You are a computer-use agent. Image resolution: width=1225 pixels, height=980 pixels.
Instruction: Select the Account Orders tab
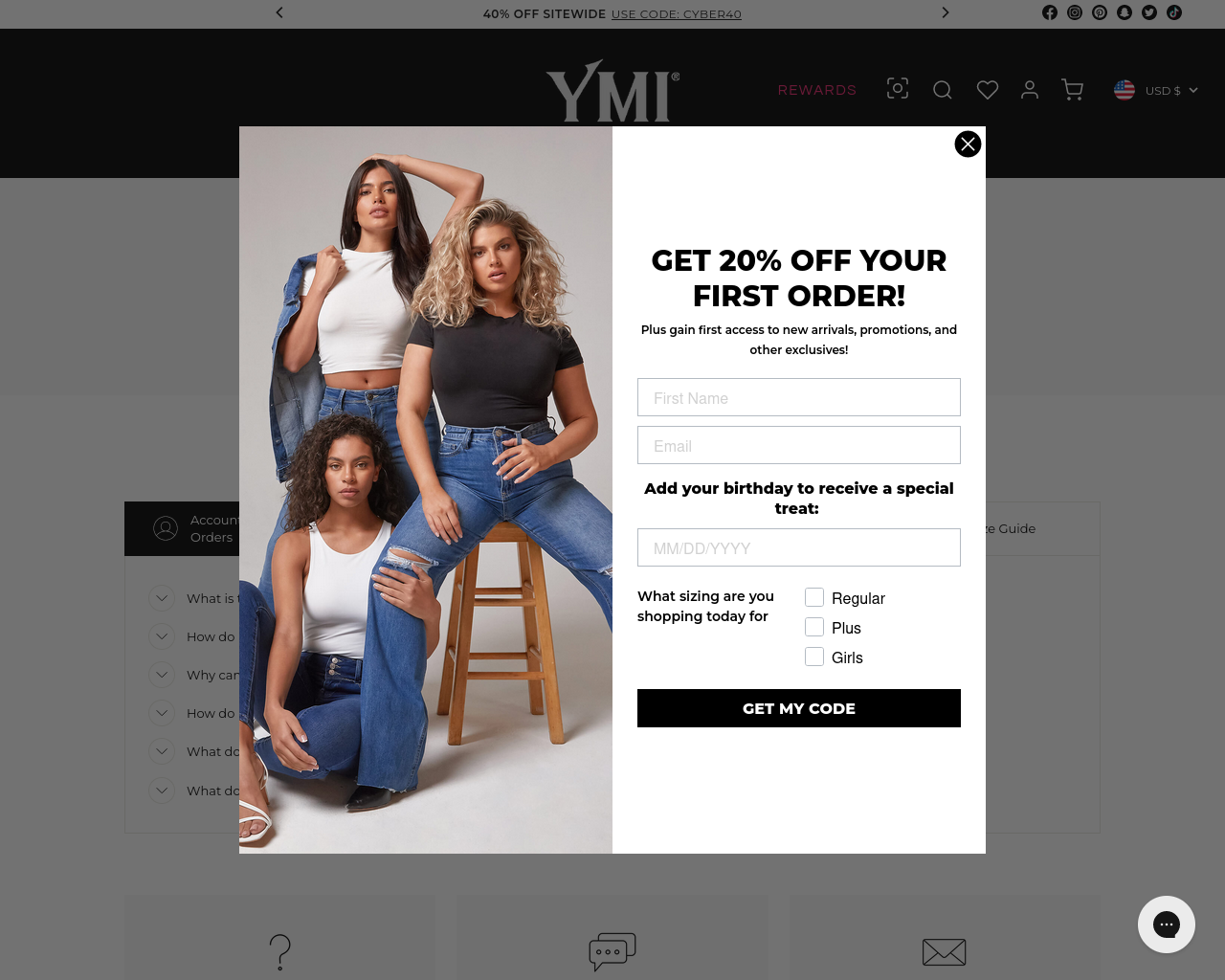(x=182, y=528)
